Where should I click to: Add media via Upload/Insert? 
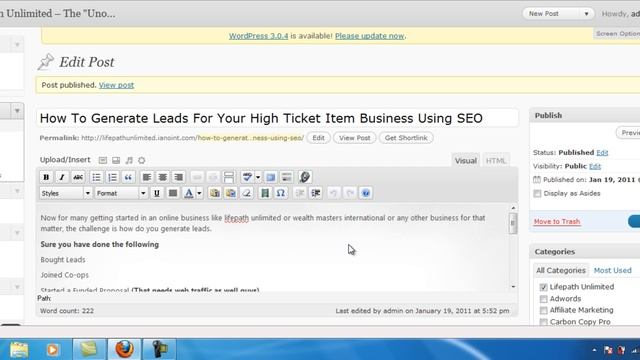point(142,160)
